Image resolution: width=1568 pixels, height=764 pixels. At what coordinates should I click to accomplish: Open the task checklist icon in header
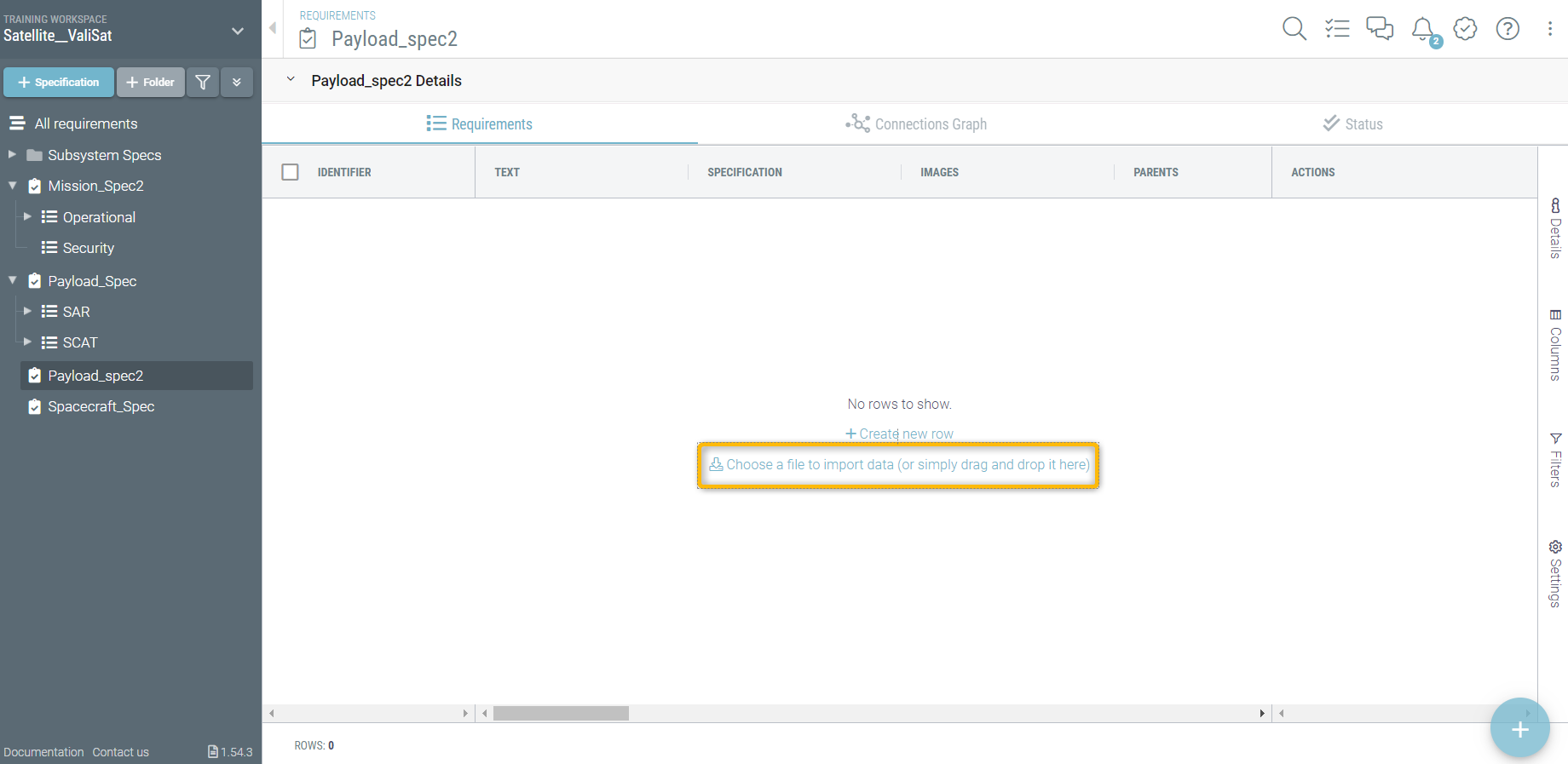click(1337, 29)
